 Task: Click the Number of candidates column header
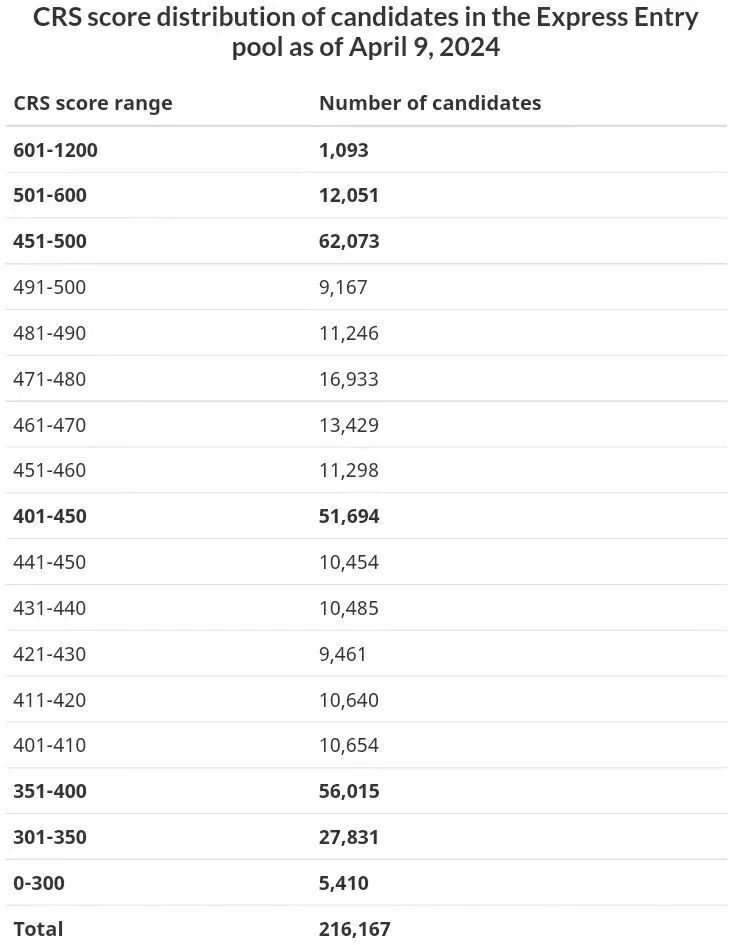(430, 103)
